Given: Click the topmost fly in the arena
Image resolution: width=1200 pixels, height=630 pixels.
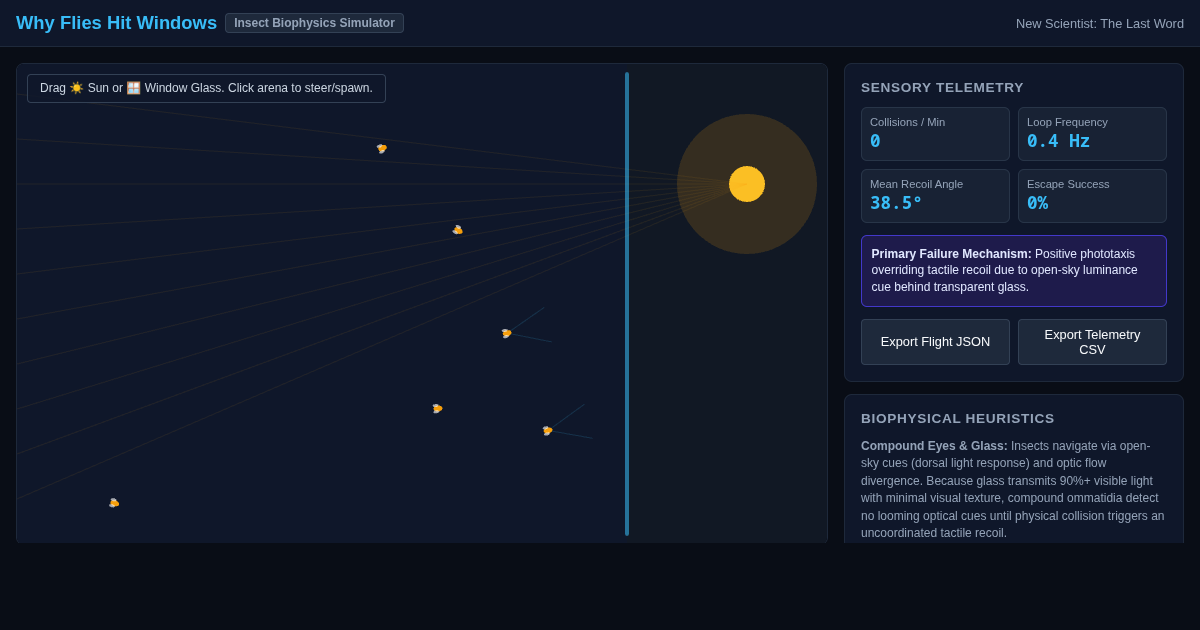Looking at the screenshot, I should point(381,149).
